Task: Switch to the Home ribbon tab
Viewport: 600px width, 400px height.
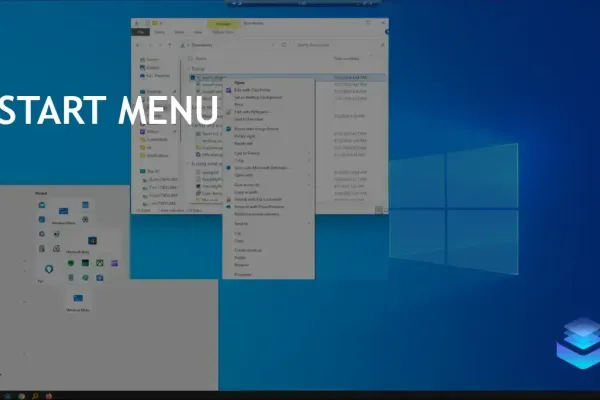Action: click(x=159, y=33)
